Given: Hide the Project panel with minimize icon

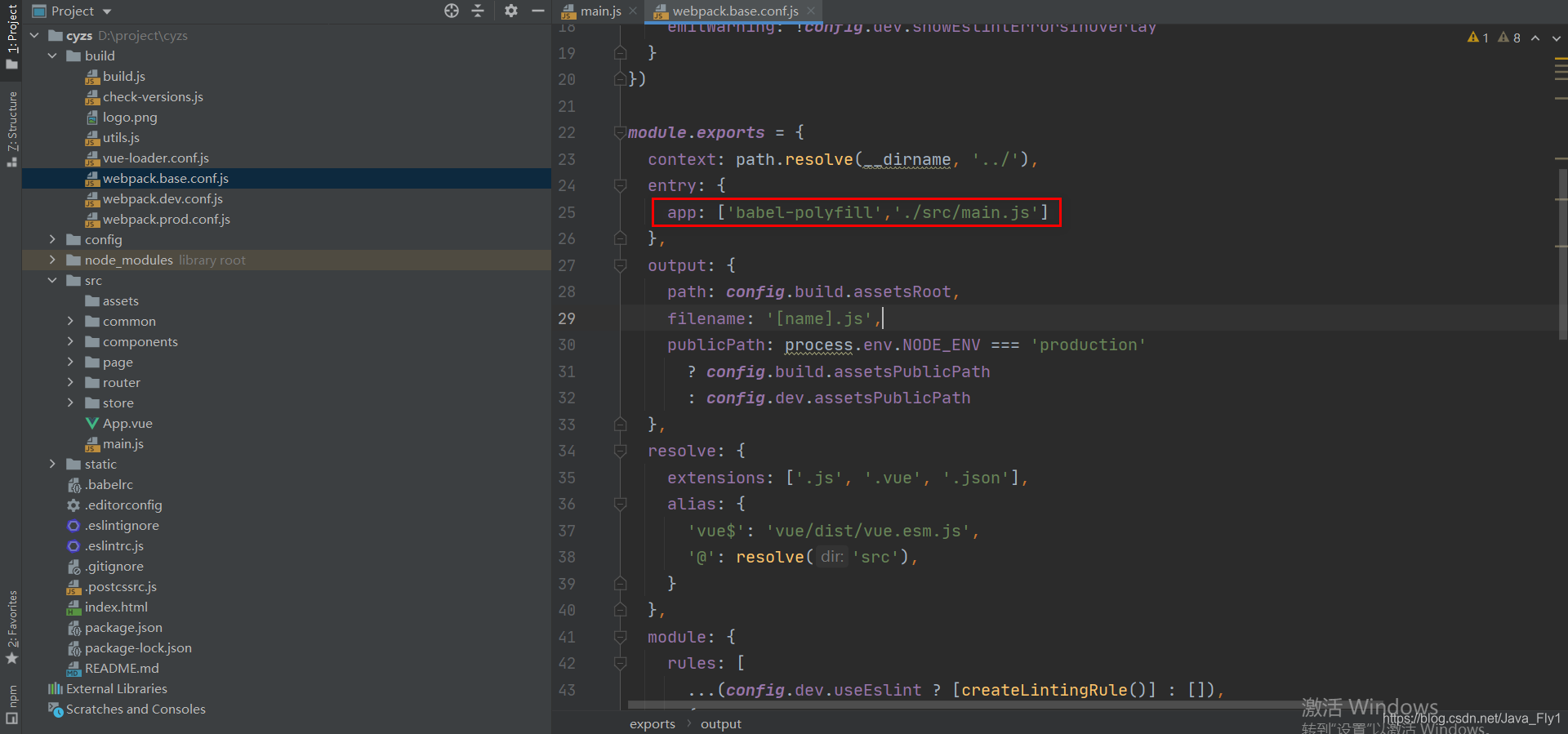Looking at the screenshot, I should [537, 11].
